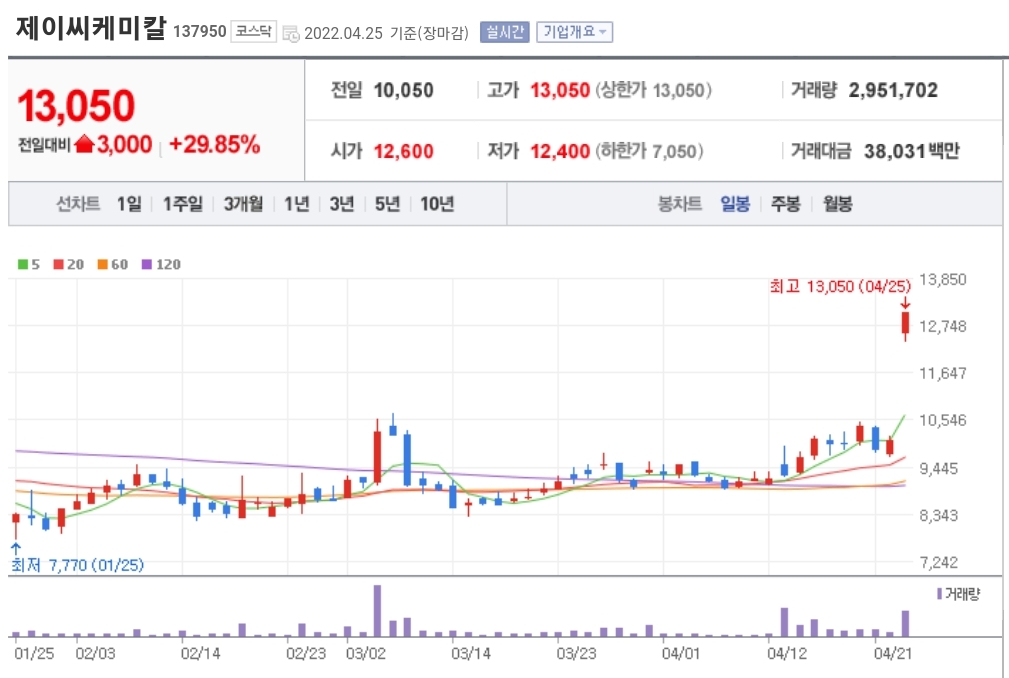Select the 3년 line chart tab
This screenshot has height=678, width=1009.
[342, 204]
